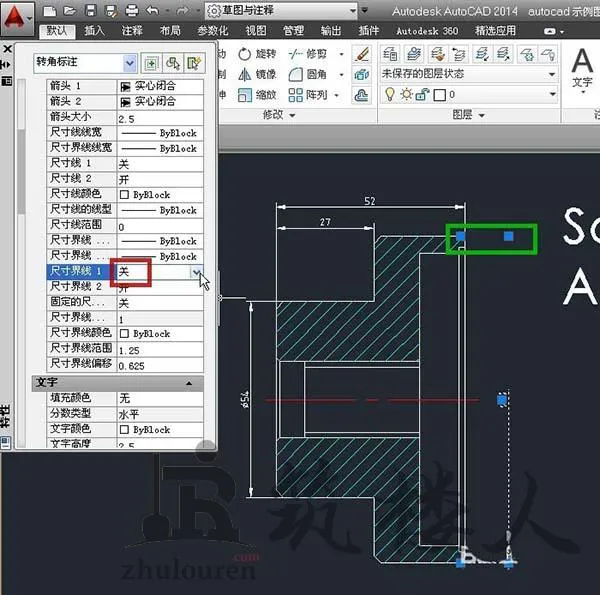
Task: Collapse the 文字 section in Properties
Action: click(189, 383)
